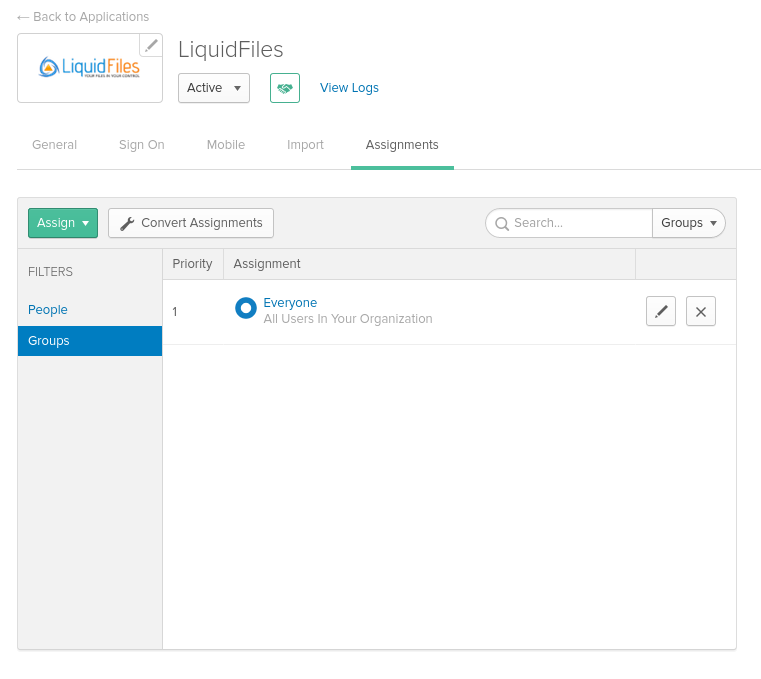The width and height of the screenshot is (761, 679).
Task: Click 'All Users In Your Organization' text
Action: [348, 319]
